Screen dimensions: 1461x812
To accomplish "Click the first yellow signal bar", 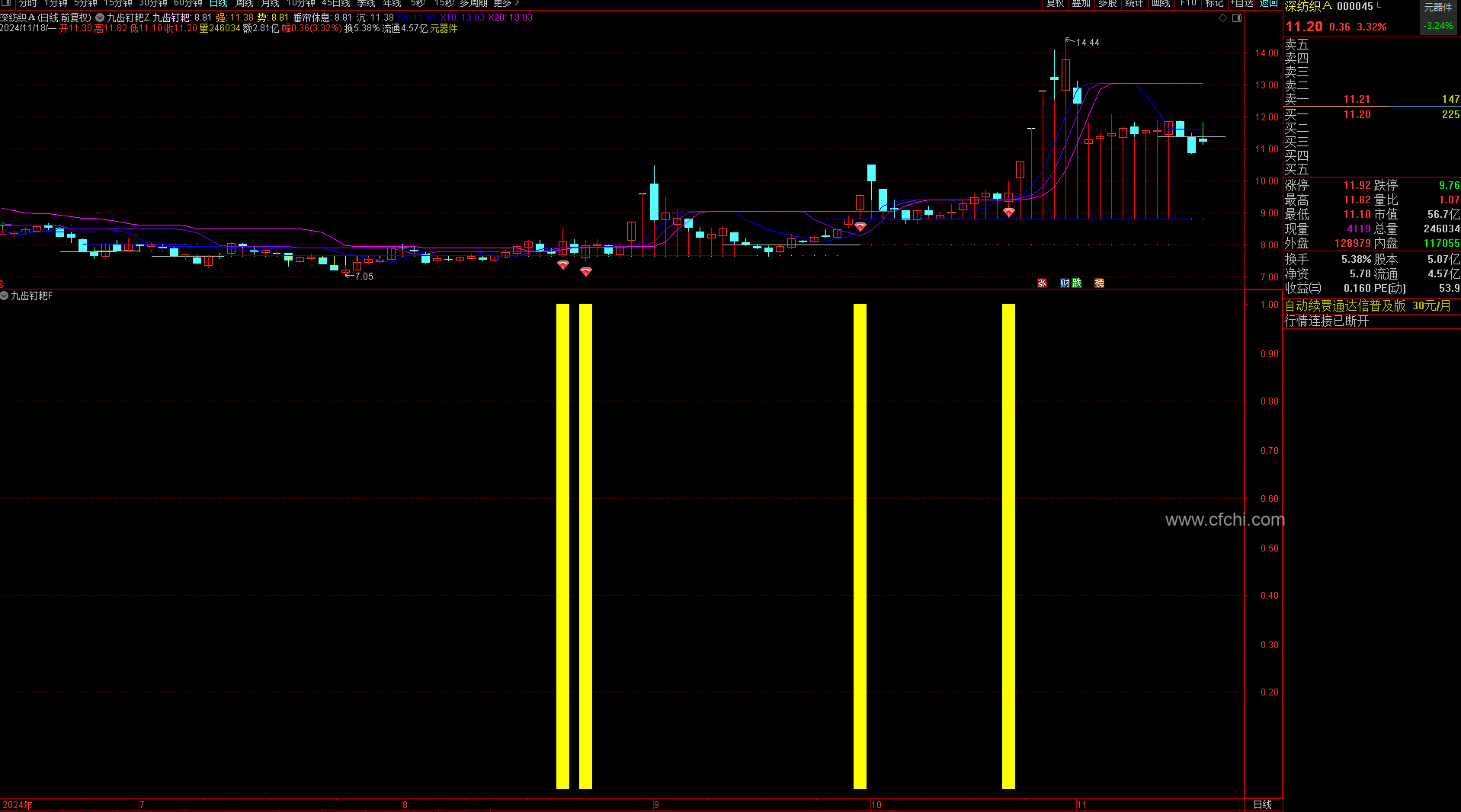I will point(563,546).
